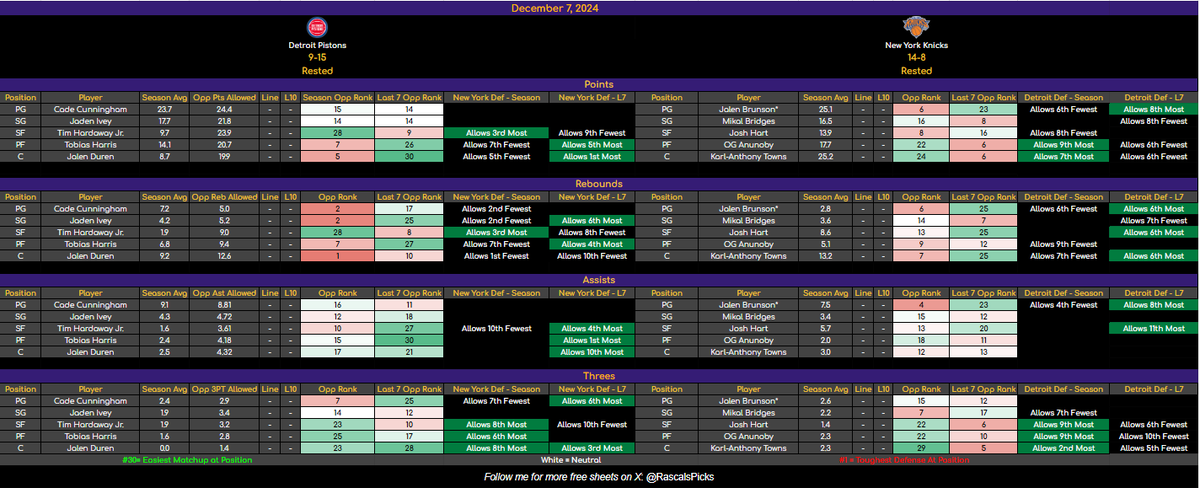Click Jalen Brunson's rank 4 cell in Assists
Viewport: 1200px width, 488px height.
[923, 304]
